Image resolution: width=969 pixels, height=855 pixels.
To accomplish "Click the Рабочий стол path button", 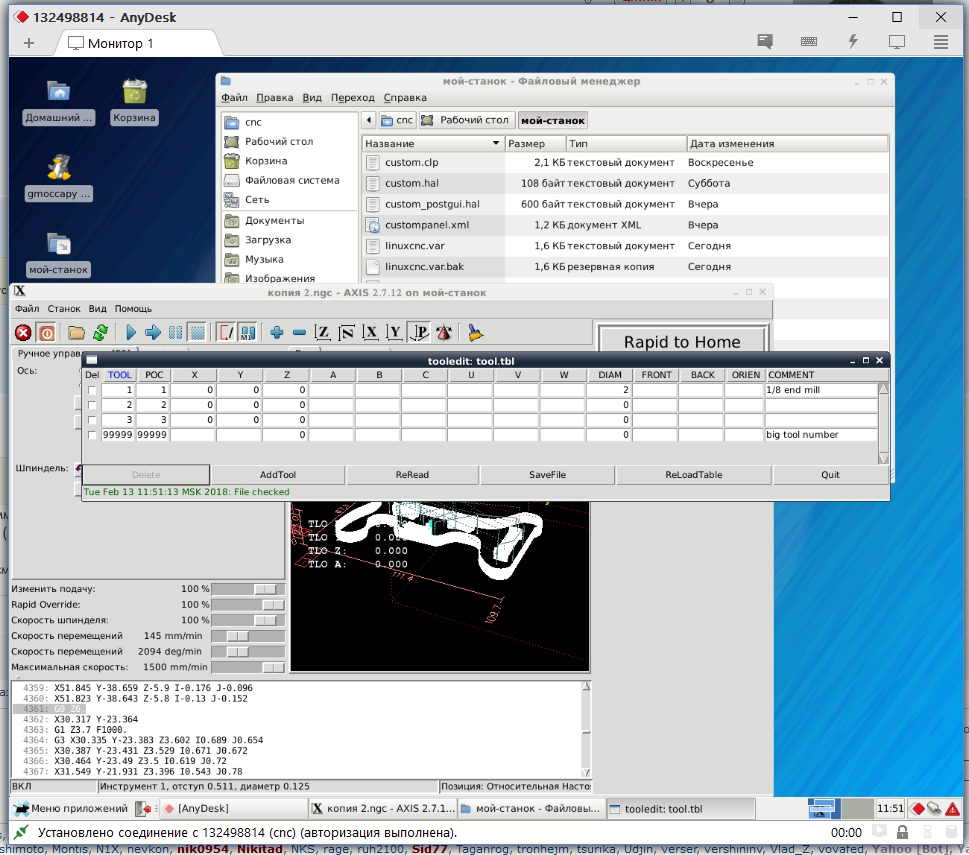I will tap(467, 120).
